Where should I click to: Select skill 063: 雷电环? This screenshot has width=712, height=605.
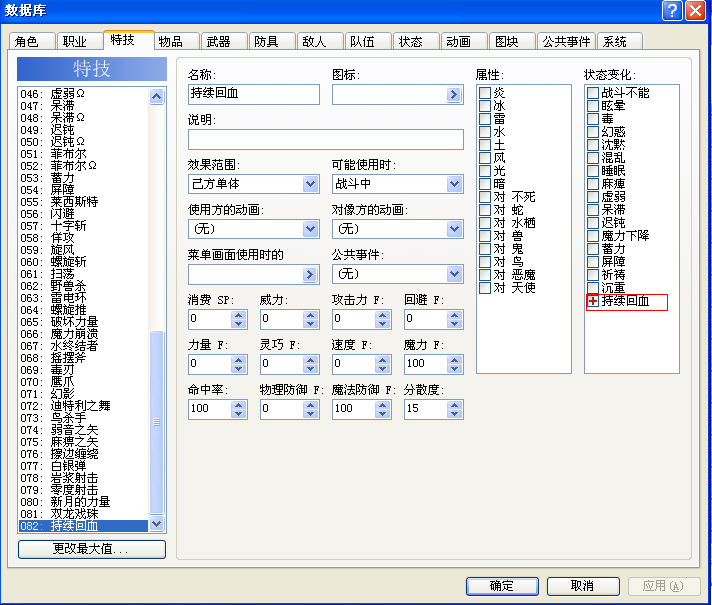tap(83, 298)
